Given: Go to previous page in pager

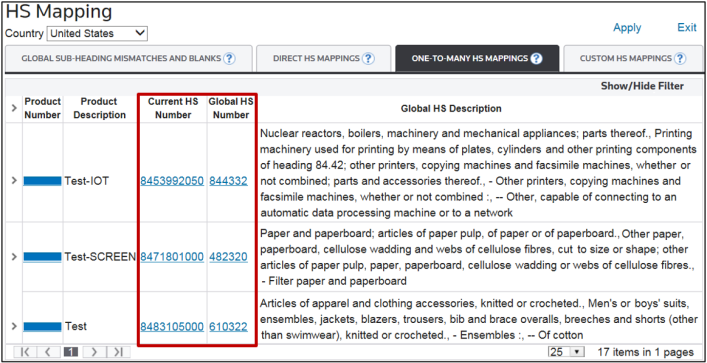Looking at the screenshot, I should coord(47,352).
